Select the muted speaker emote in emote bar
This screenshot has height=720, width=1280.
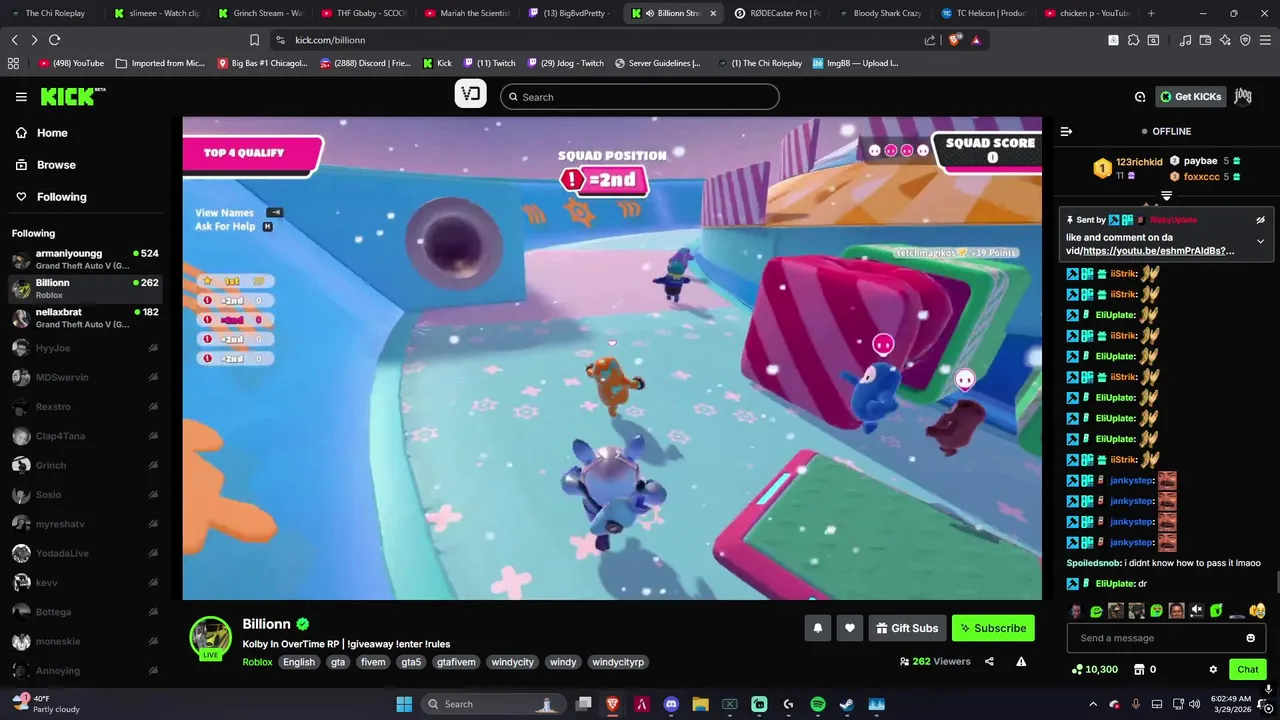(1196, 610)
